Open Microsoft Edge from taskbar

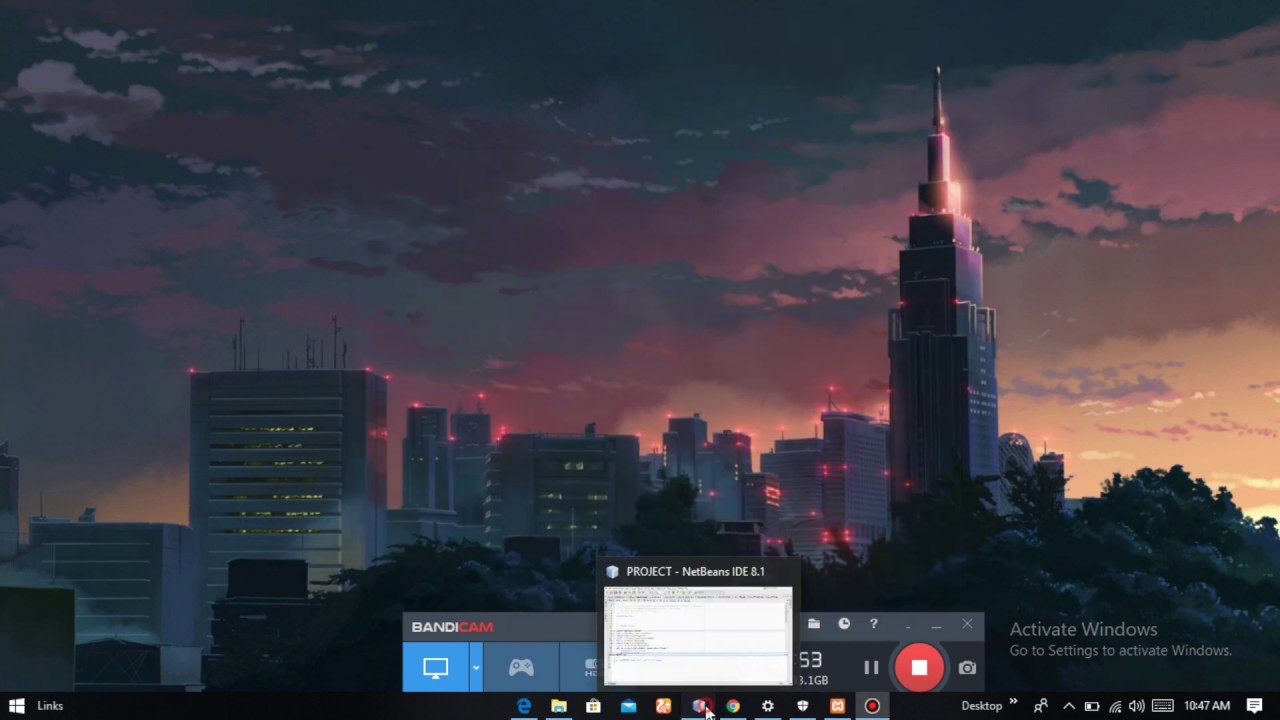(523, 706)
